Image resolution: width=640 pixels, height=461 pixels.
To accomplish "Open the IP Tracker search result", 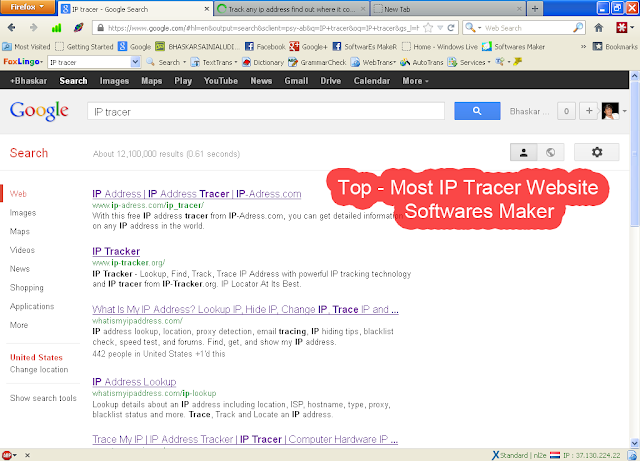I will coord(116,251).
